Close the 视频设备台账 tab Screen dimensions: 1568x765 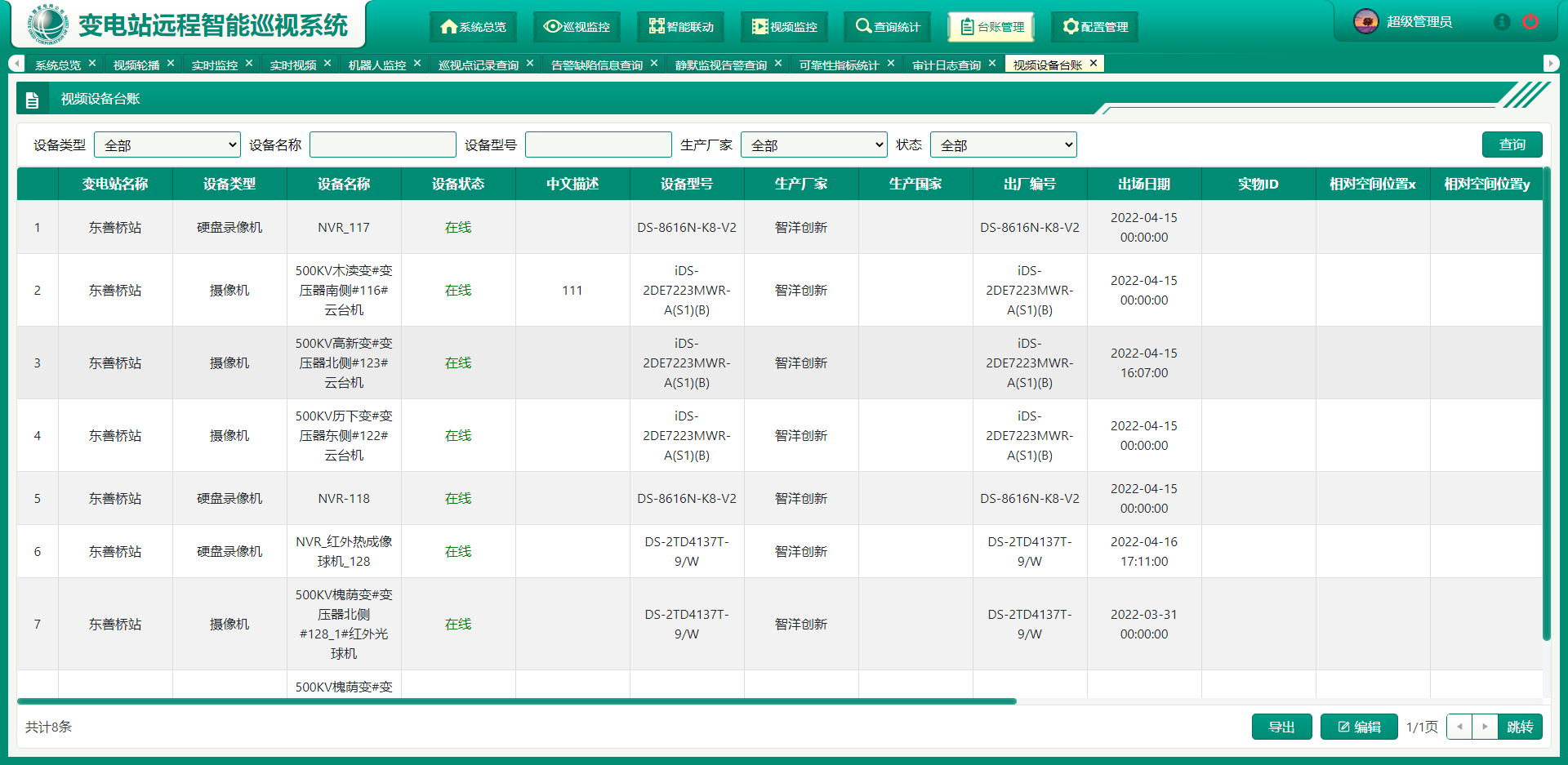[1094, 64]
